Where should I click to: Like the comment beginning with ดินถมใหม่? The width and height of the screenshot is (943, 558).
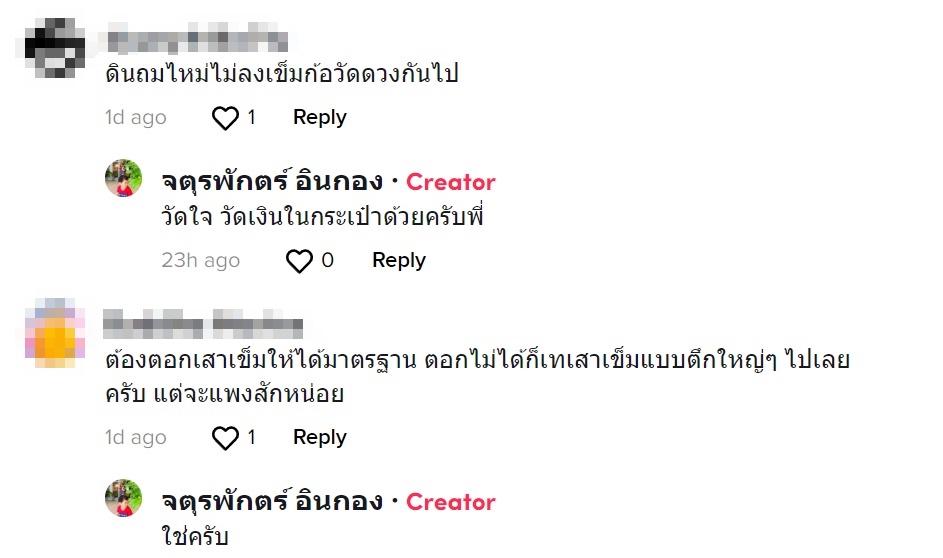(x=226, y=118)
